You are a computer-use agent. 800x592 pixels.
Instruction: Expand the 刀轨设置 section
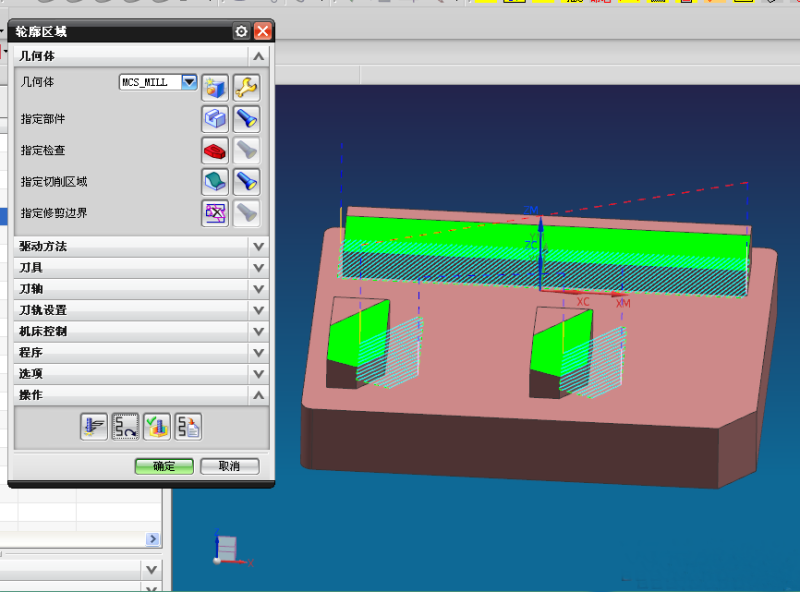coord(258,310)
